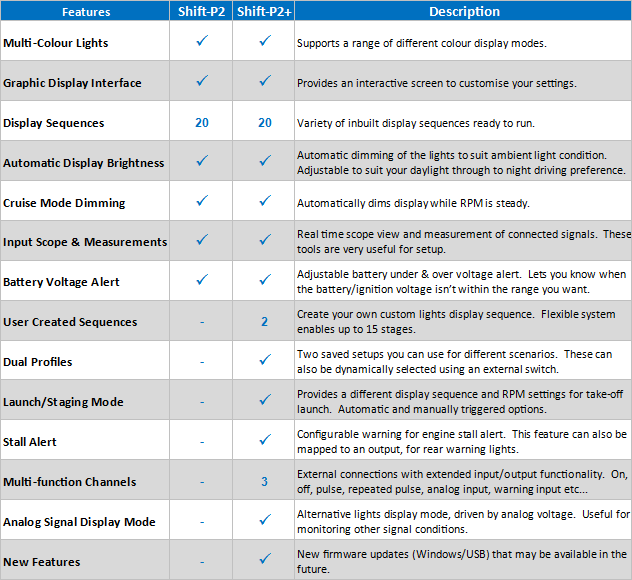Viewport: 632px width, 580px height.
Task: Click the Shift-P2+ checkmark for Analog Signal Display Mode
Action: pyautogui.click(x=265, y=520)
